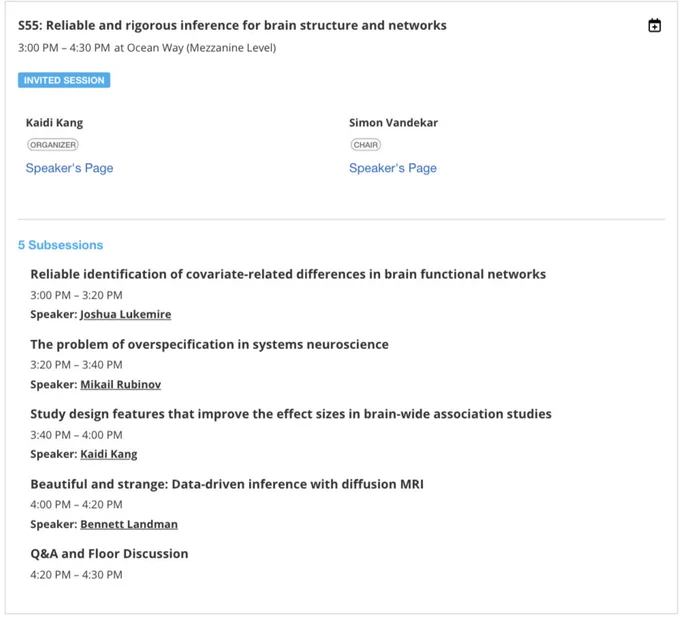Open Reliable identification of covariate-related differences subsession
The width and height of the screenshot is (680, 617).
coord(288,274)
